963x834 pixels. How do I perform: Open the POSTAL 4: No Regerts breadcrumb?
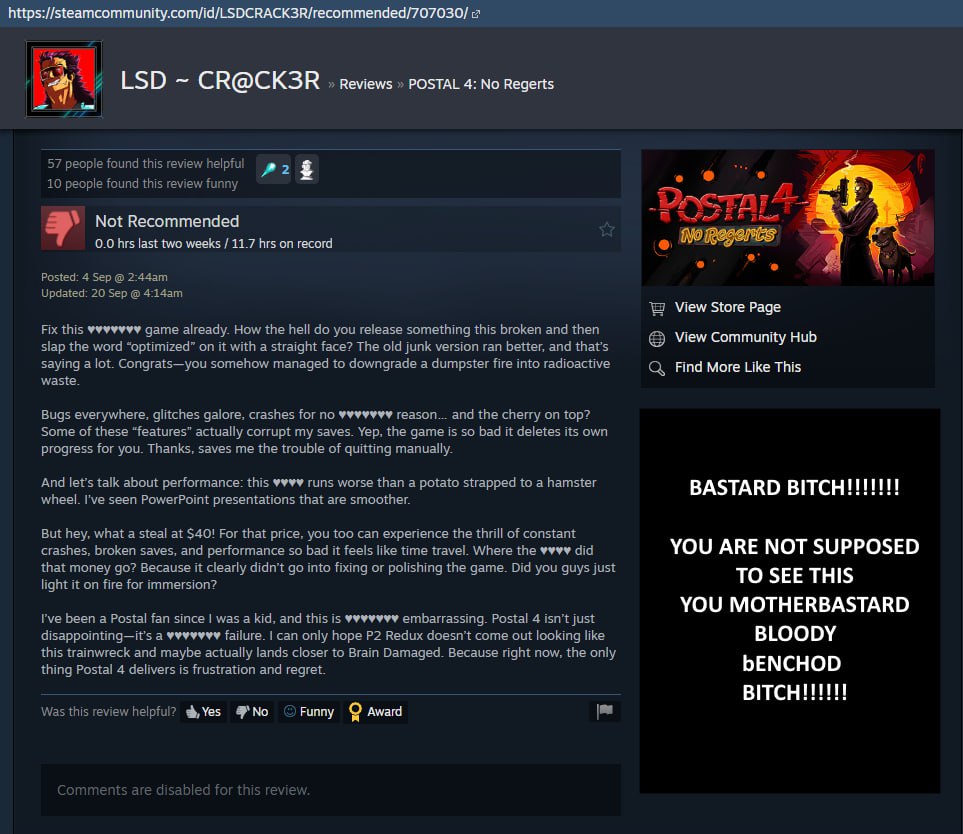pyautogui.click(x=481, y=84)
